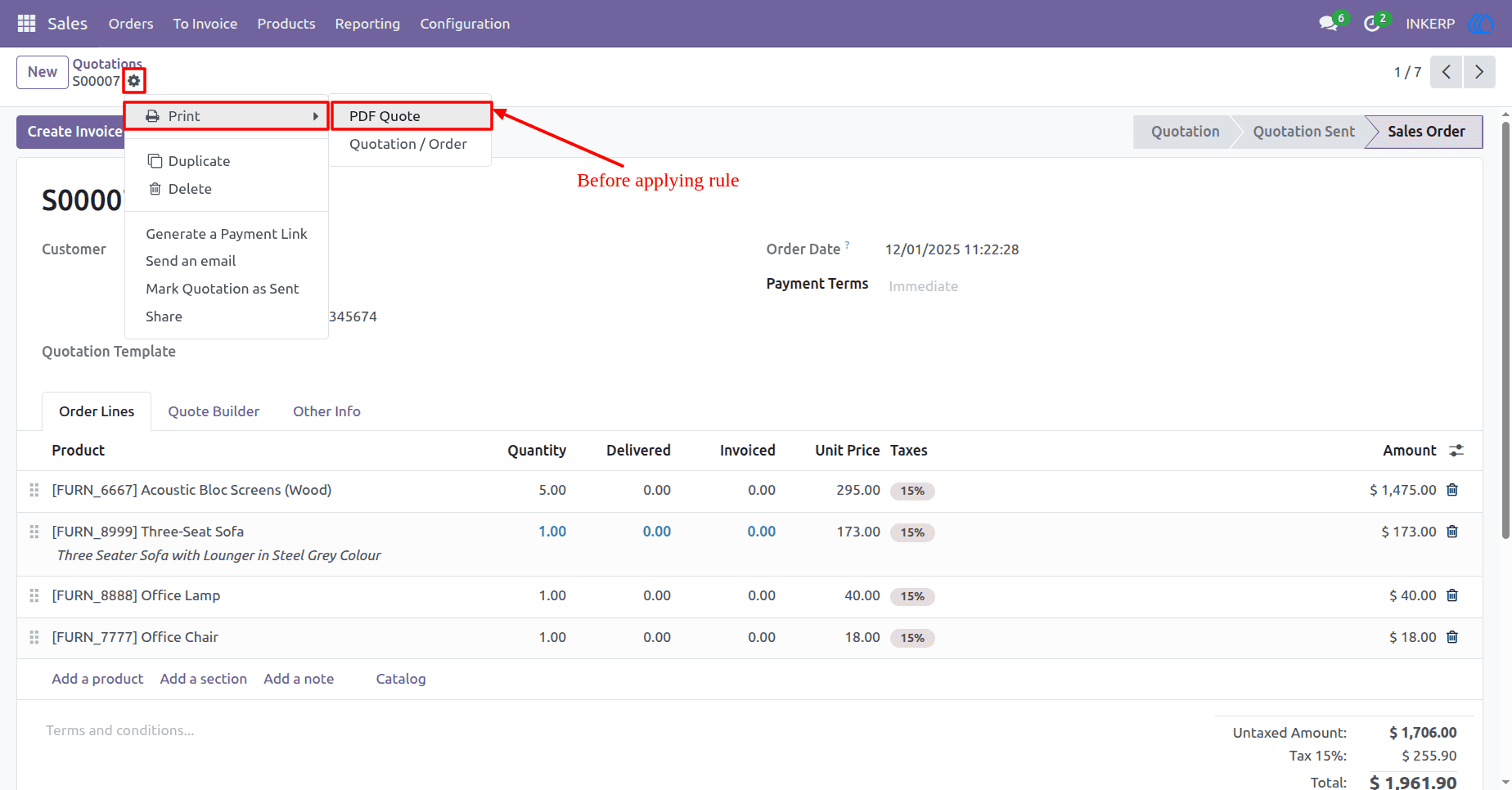Click the Add a note link
This screenshot has height=790, width=1512.
(299, 679)
